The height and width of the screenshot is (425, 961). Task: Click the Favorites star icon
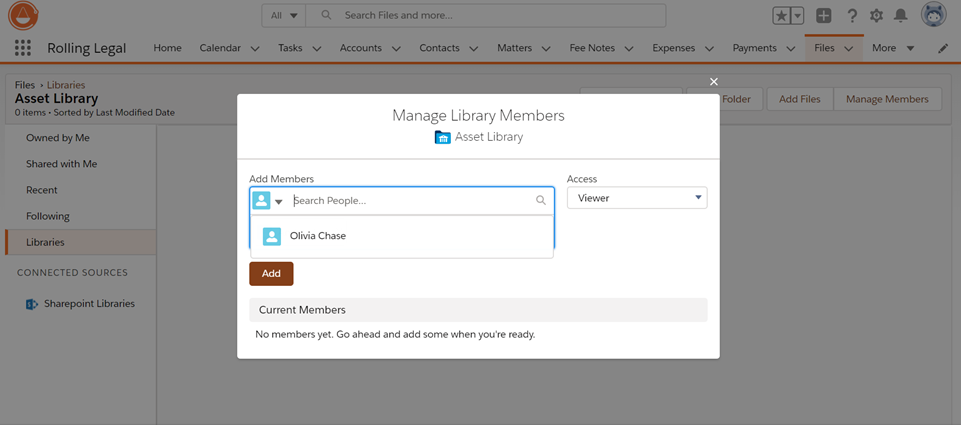coord(782,16)
